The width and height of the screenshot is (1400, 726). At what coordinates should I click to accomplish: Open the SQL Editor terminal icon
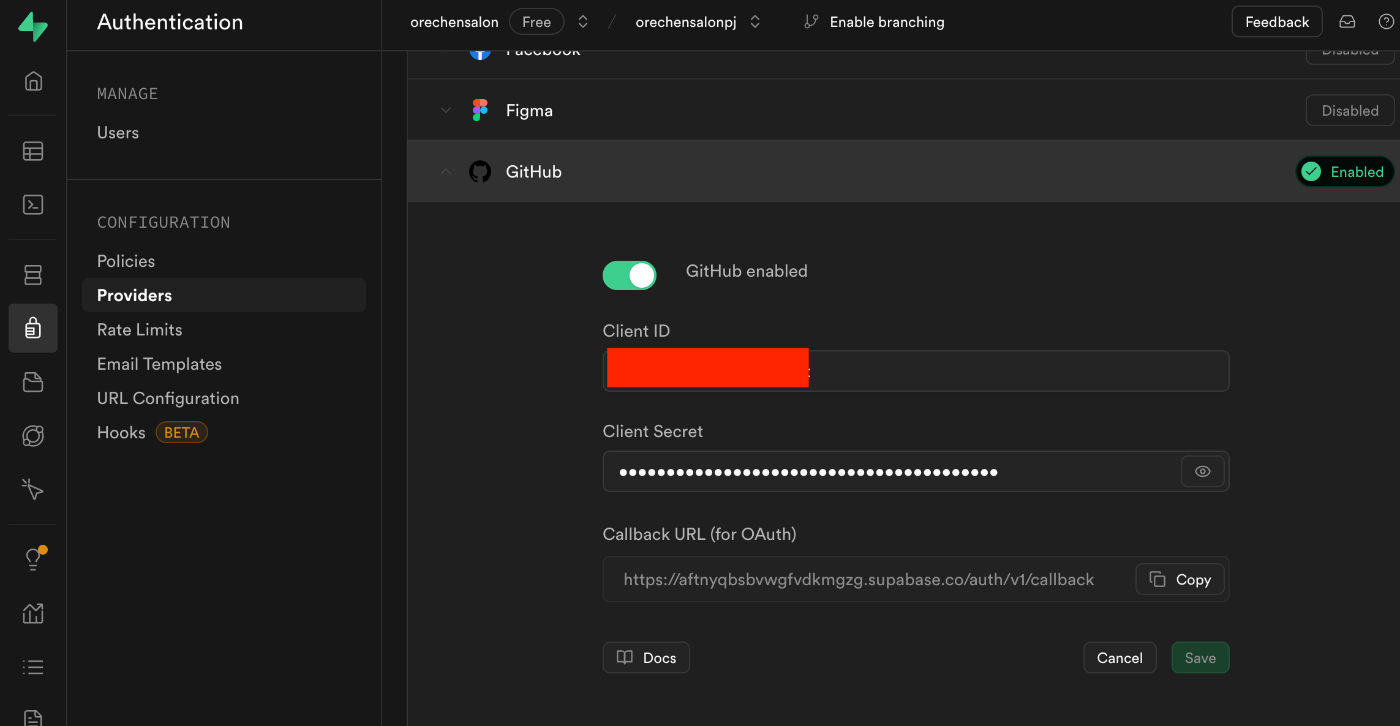[33, 205]
